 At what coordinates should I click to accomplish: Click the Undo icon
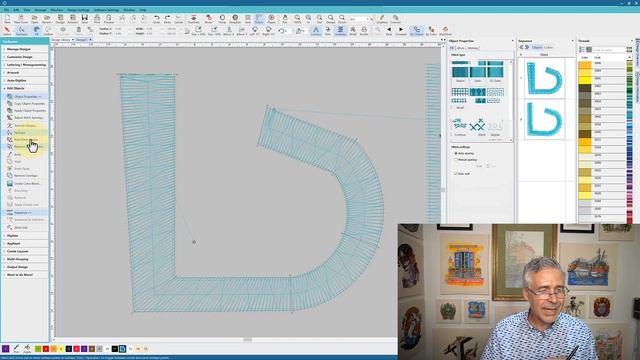pyautogui.click(x=156, y=18)
